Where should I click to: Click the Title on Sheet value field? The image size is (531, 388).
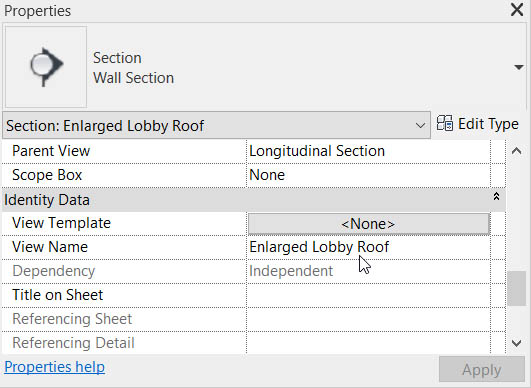point(368,295)
